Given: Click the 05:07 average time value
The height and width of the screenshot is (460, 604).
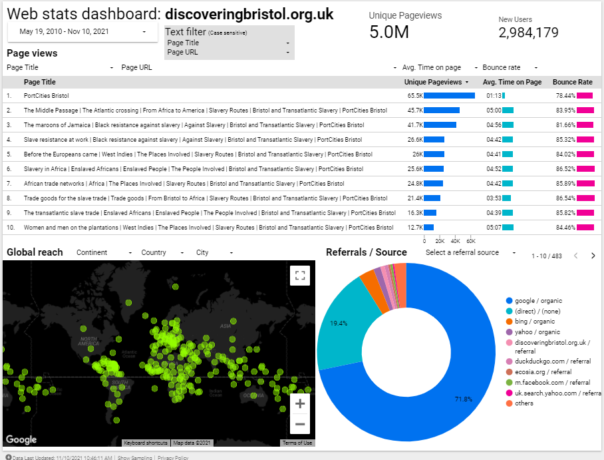Looking at the screenshot, I should [493, 227].
